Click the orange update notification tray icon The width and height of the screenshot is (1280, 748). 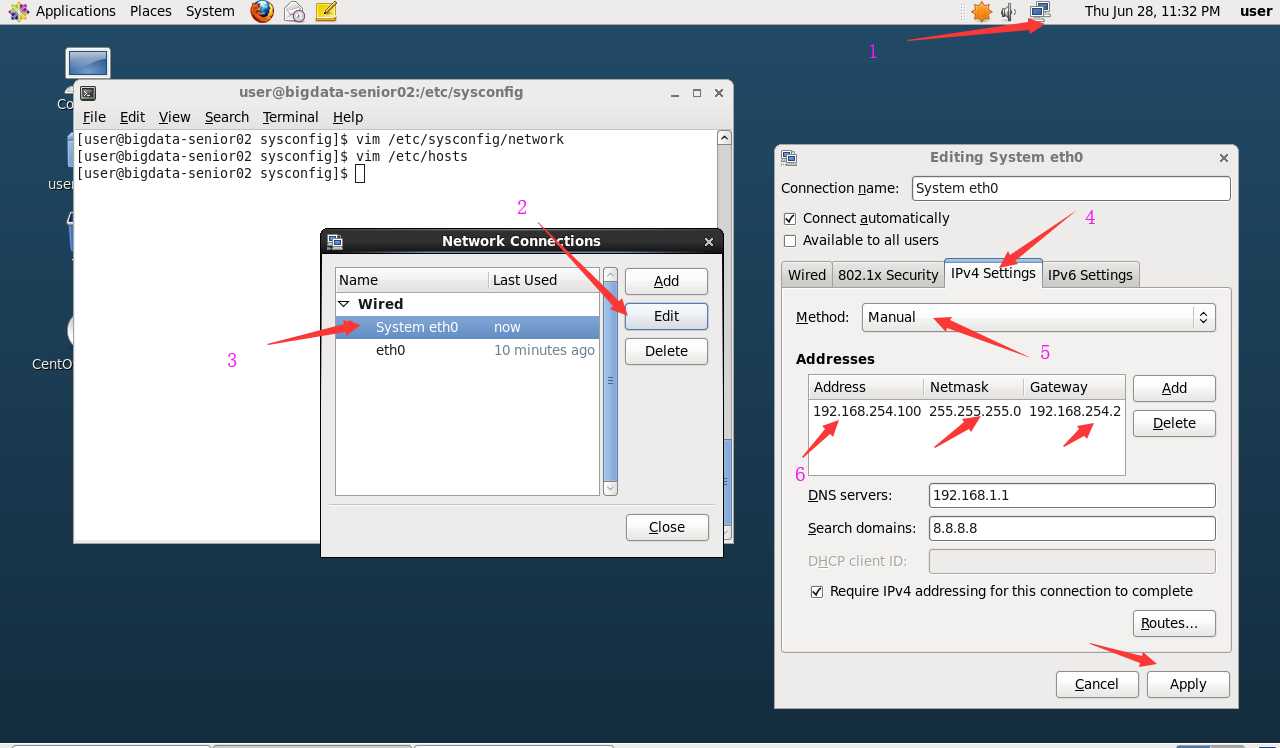pos(981,11)
